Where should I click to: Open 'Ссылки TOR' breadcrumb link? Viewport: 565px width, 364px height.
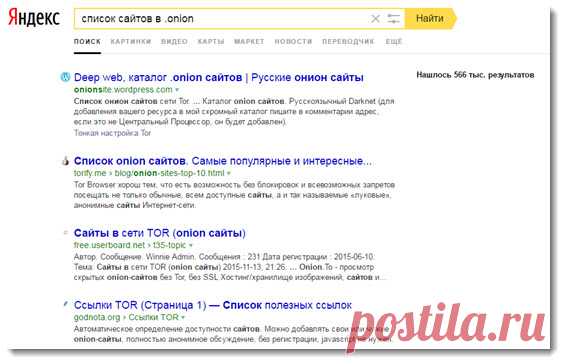tap(153, 318)
